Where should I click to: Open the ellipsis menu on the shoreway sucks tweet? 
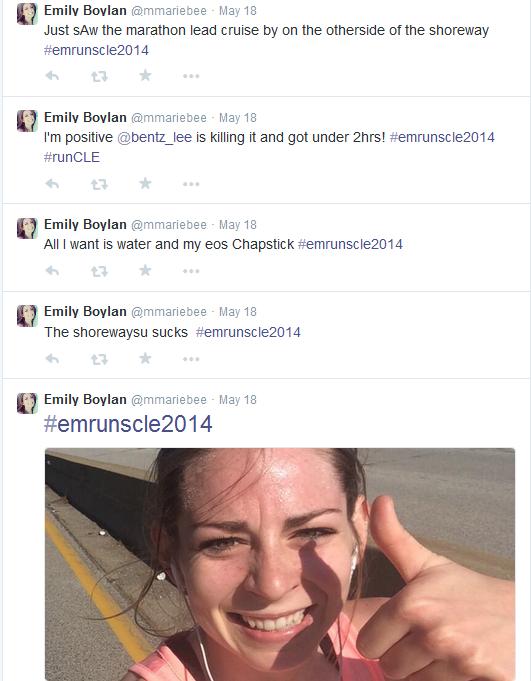pos(191,359)
